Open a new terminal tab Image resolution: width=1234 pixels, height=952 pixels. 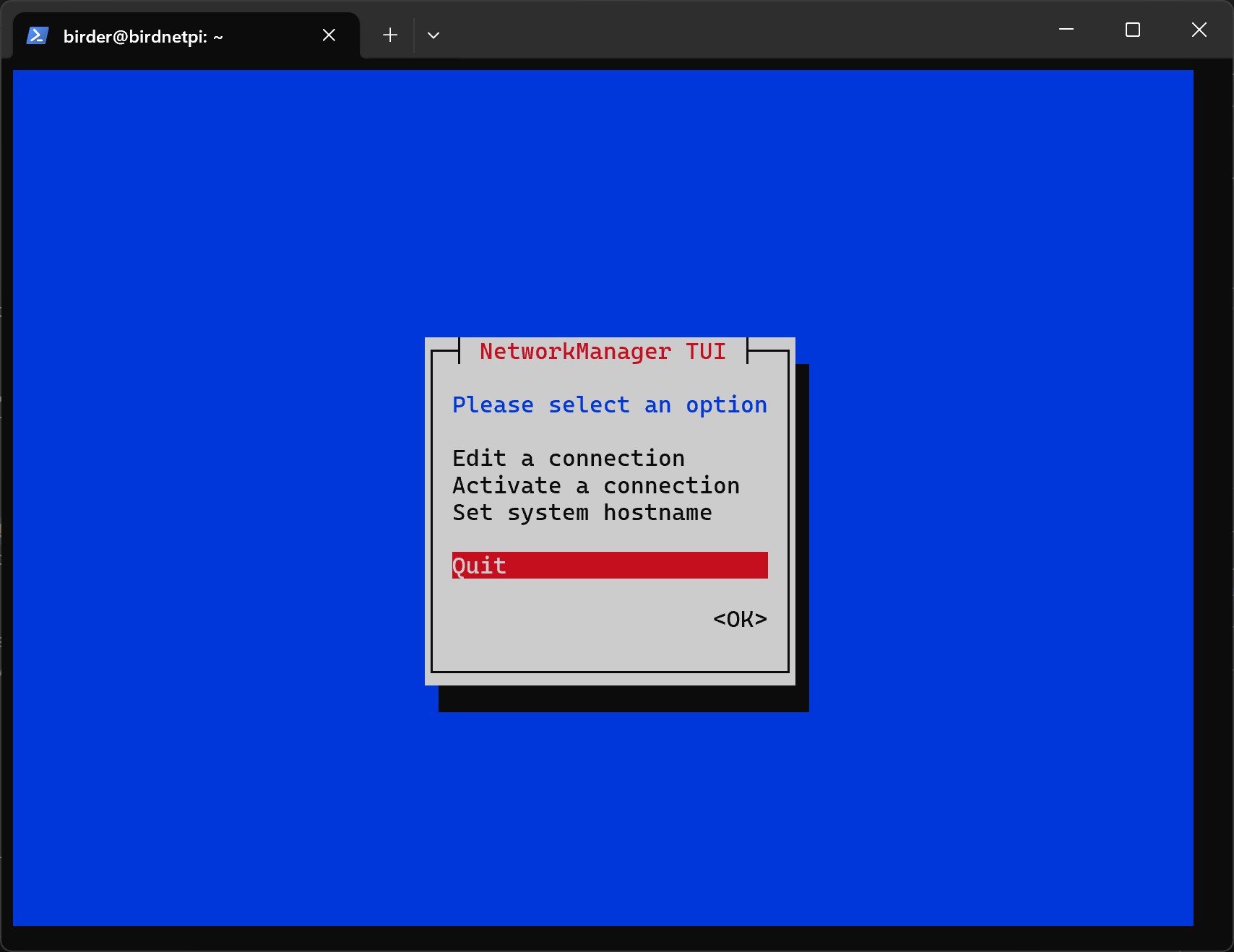click(x=390, y=35)
